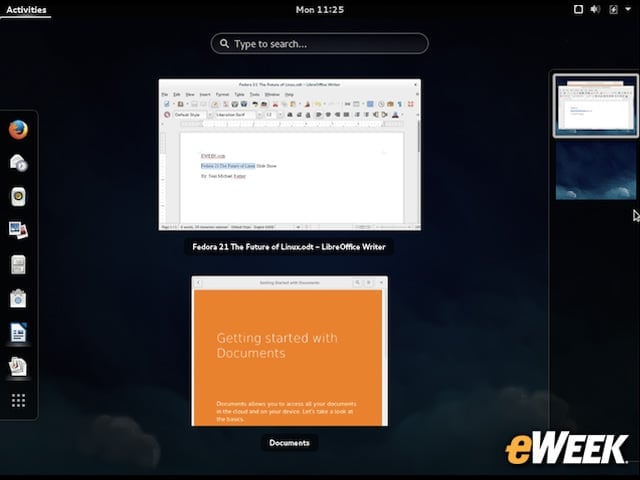640x480 pixels.
Task: Select LibreOffice Writer icon in dash
Action: pyautogui.click(x=18, y=332)
